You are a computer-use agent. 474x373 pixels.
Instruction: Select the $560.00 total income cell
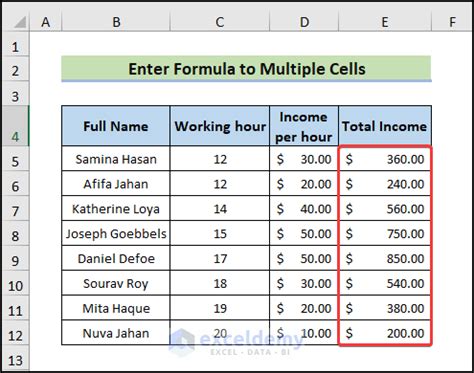click(x=385, y=208)
